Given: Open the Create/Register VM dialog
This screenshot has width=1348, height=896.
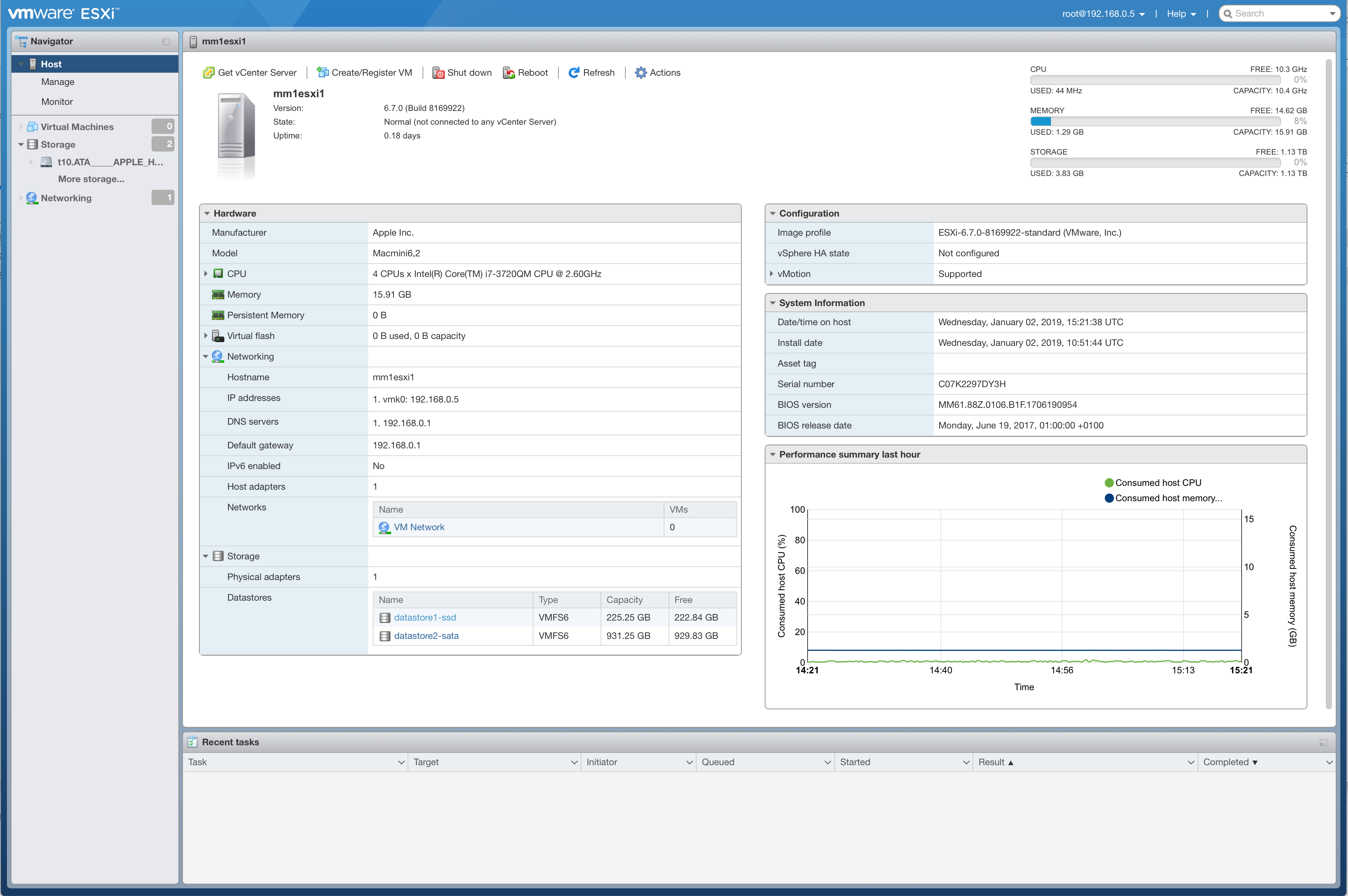Looking at the screenshot, I should [323, 73].
